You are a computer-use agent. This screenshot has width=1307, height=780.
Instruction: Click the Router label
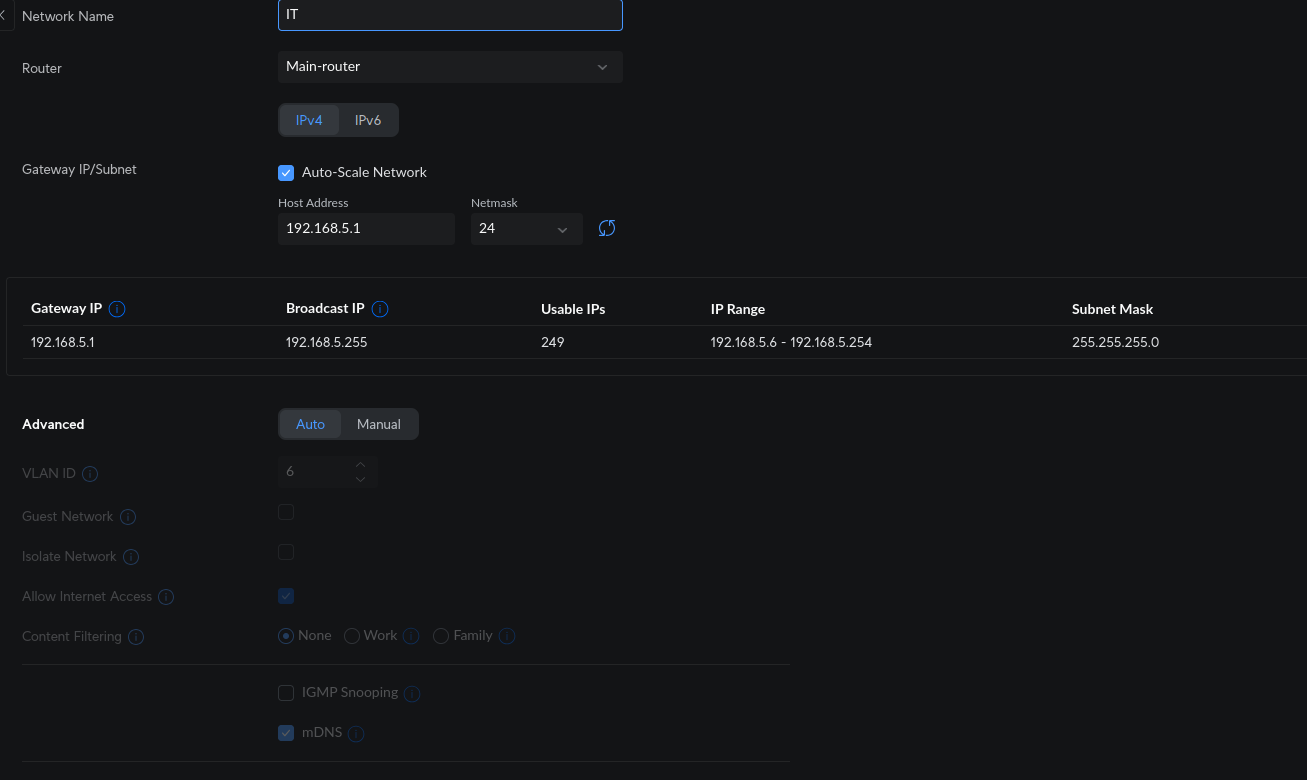pos(42,68)
